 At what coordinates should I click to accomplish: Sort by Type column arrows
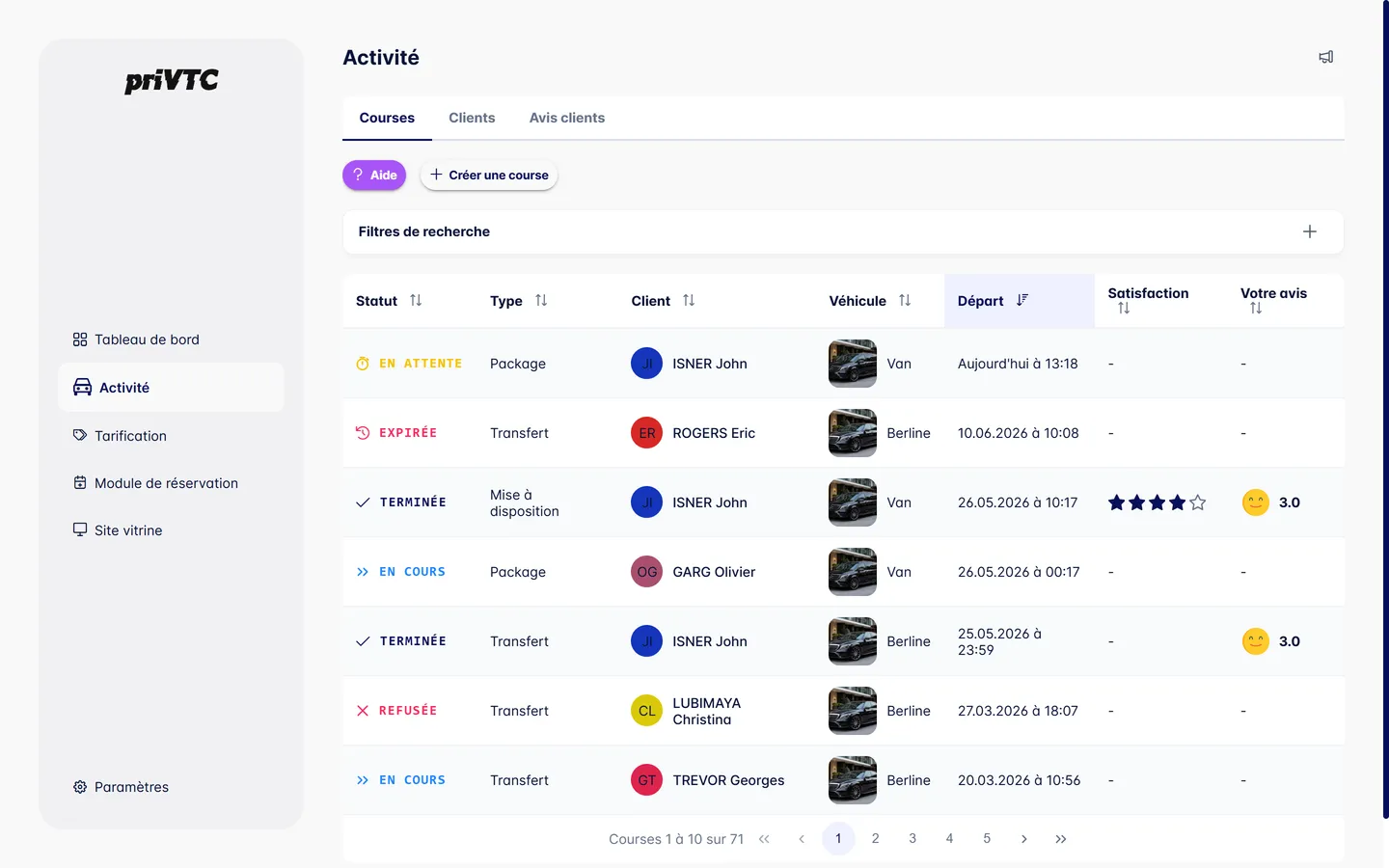click(541, 300)
